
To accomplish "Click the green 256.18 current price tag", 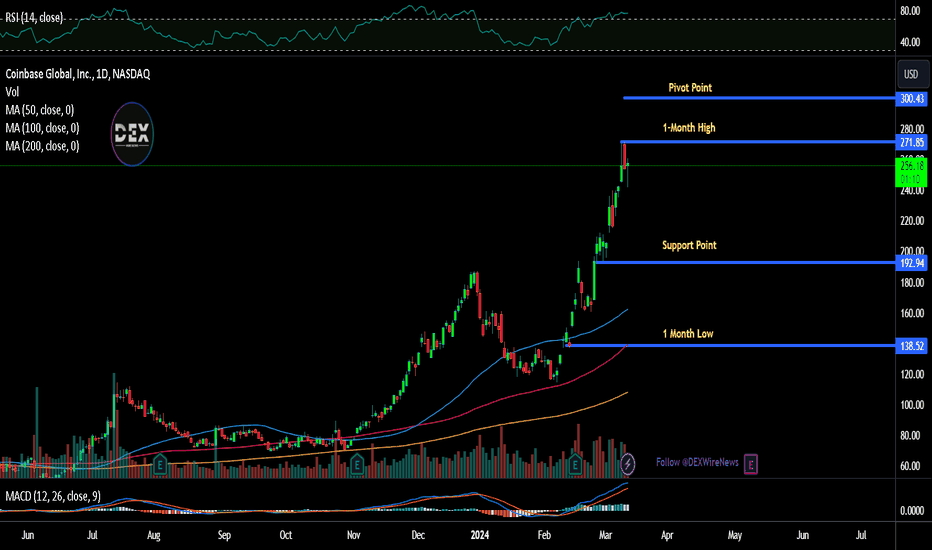I will tap(912, 172).
